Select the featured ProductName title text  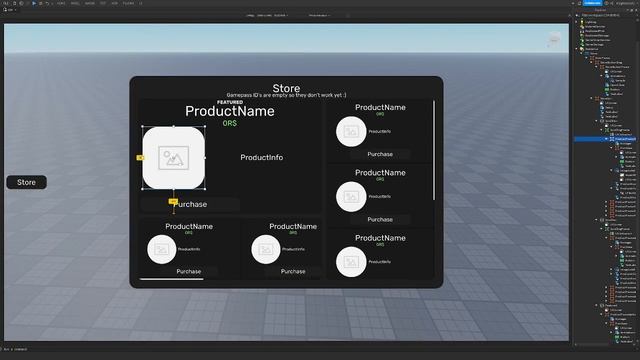[x=230, y=111]
